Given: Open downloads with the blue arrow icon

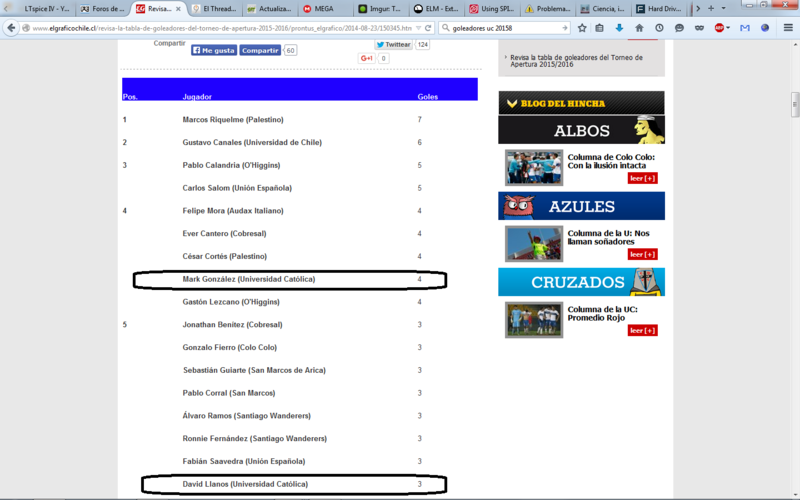Looking at the screenshot, I should point(619,28).
